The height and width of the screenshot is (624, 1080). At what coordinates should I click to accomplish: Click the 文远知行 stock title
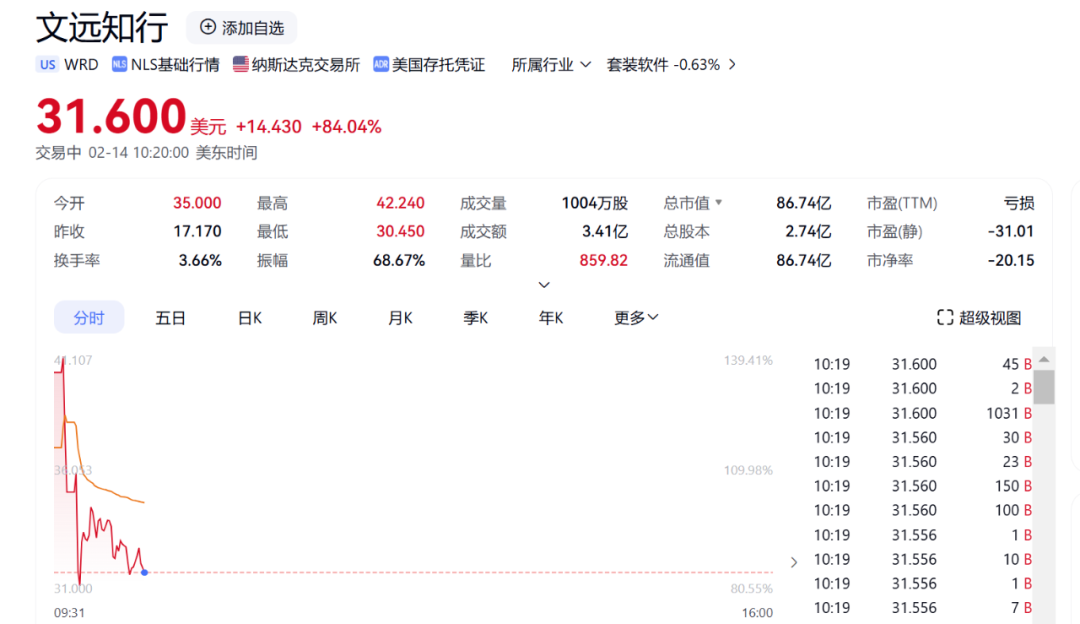pos(102,28)
